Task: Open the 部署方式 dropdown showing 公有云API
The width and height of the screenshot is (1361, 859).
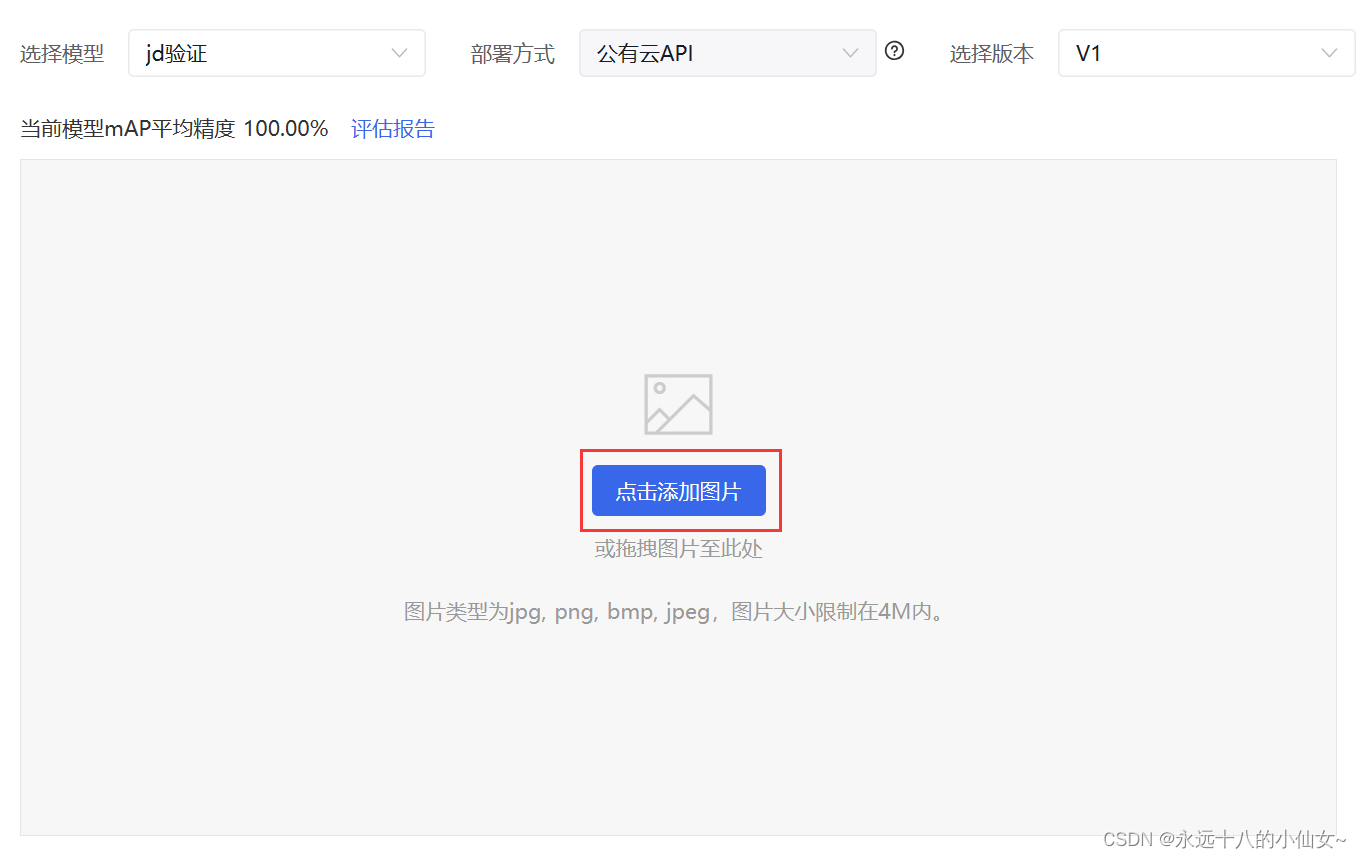Action: coord(728,53)
